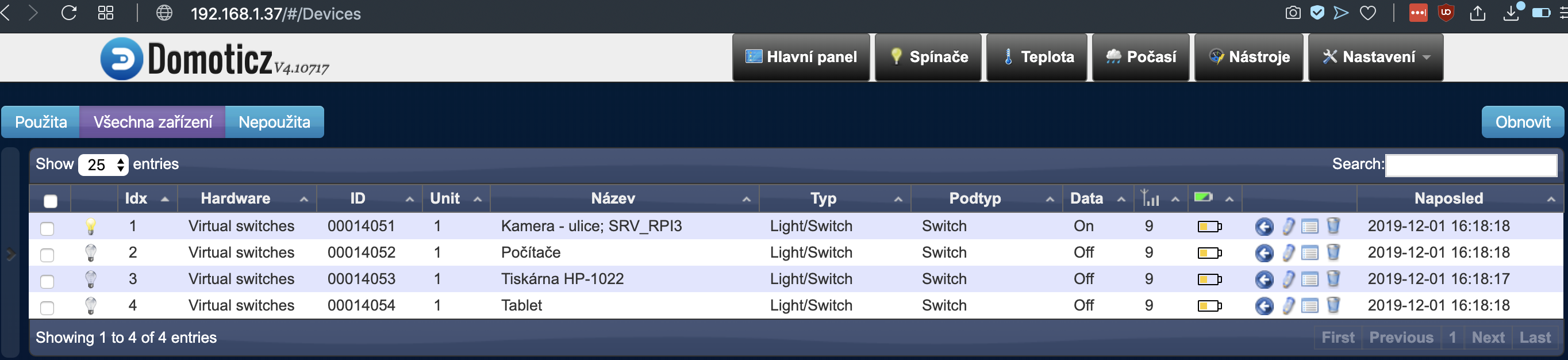Expand the Nastavení dropdown menu
The width and height of the screenshot is (1568, 360).
pyautogui.click(x=1375, y=58)
